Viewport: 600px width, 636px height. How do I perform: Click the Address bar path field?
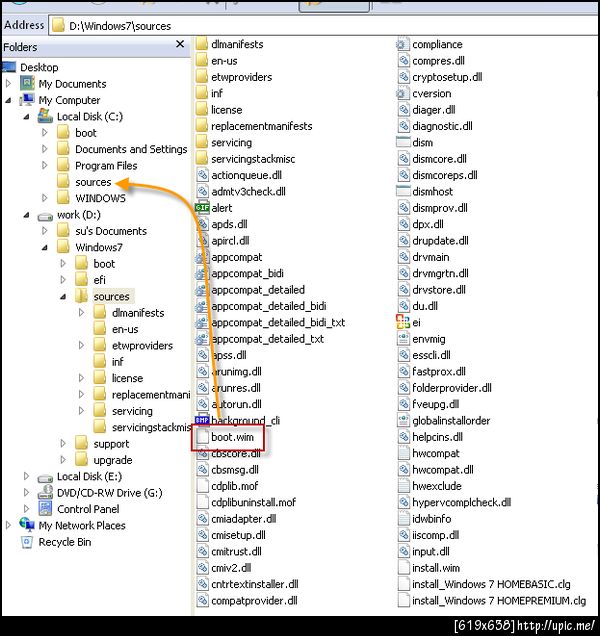324,26
